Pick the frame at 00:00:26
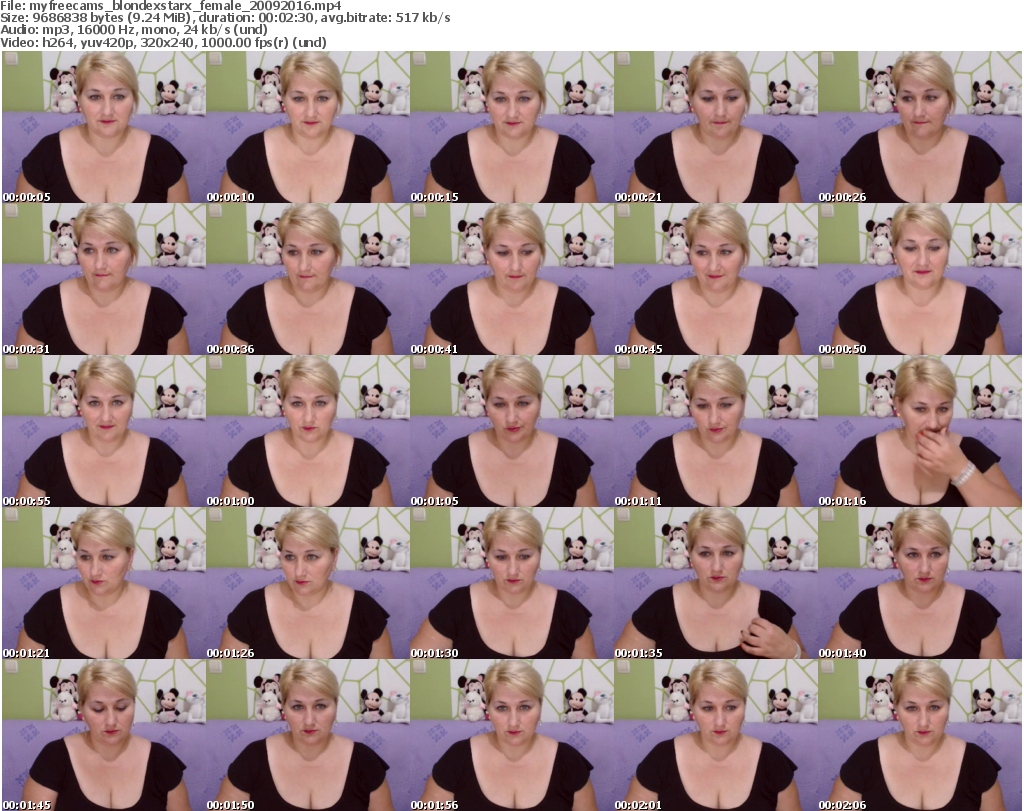The height and width of the screenshot is (811, 1024). tap(919, 127)
